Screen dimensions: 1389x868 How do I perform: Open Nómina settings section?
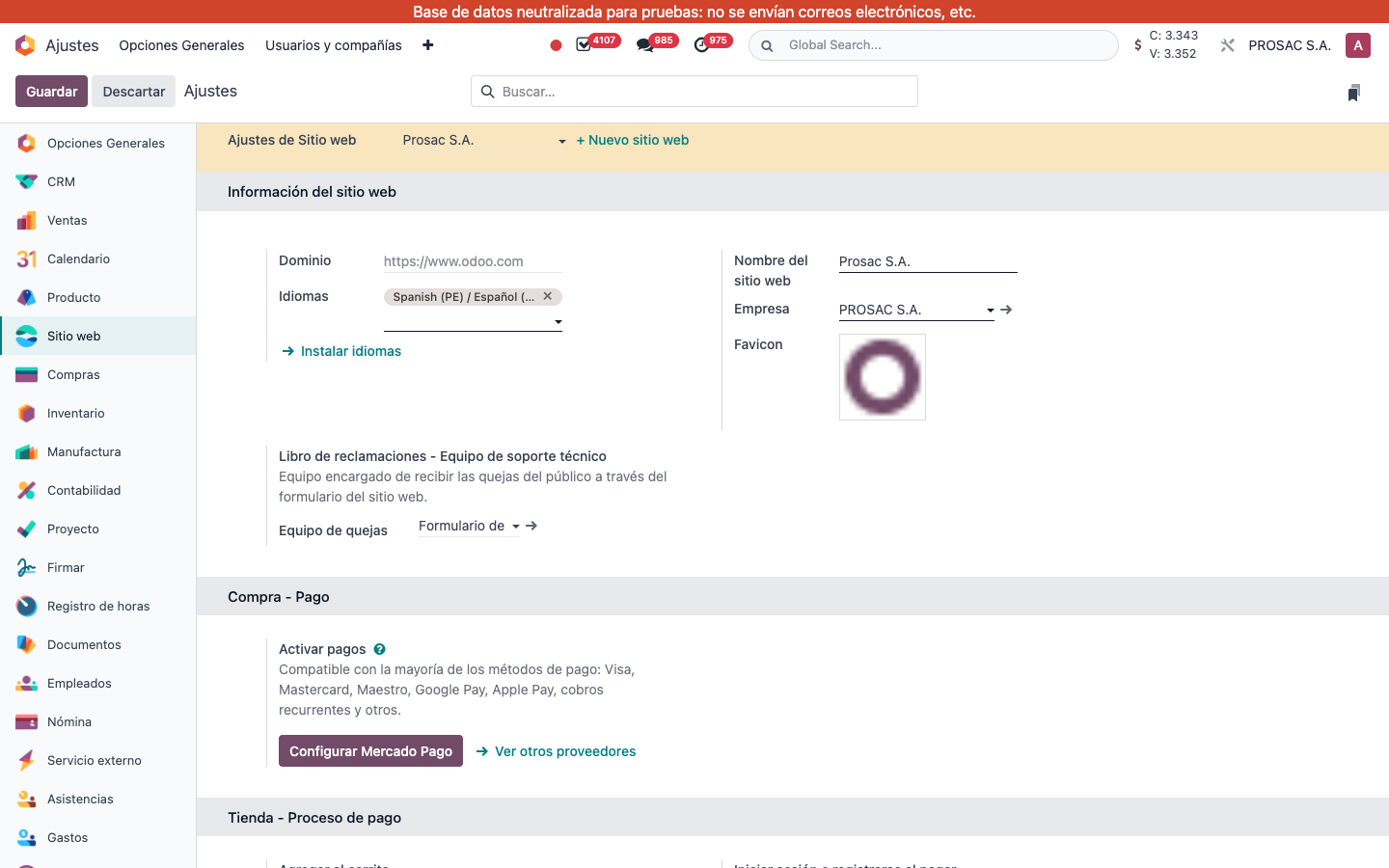coord(98,721)
